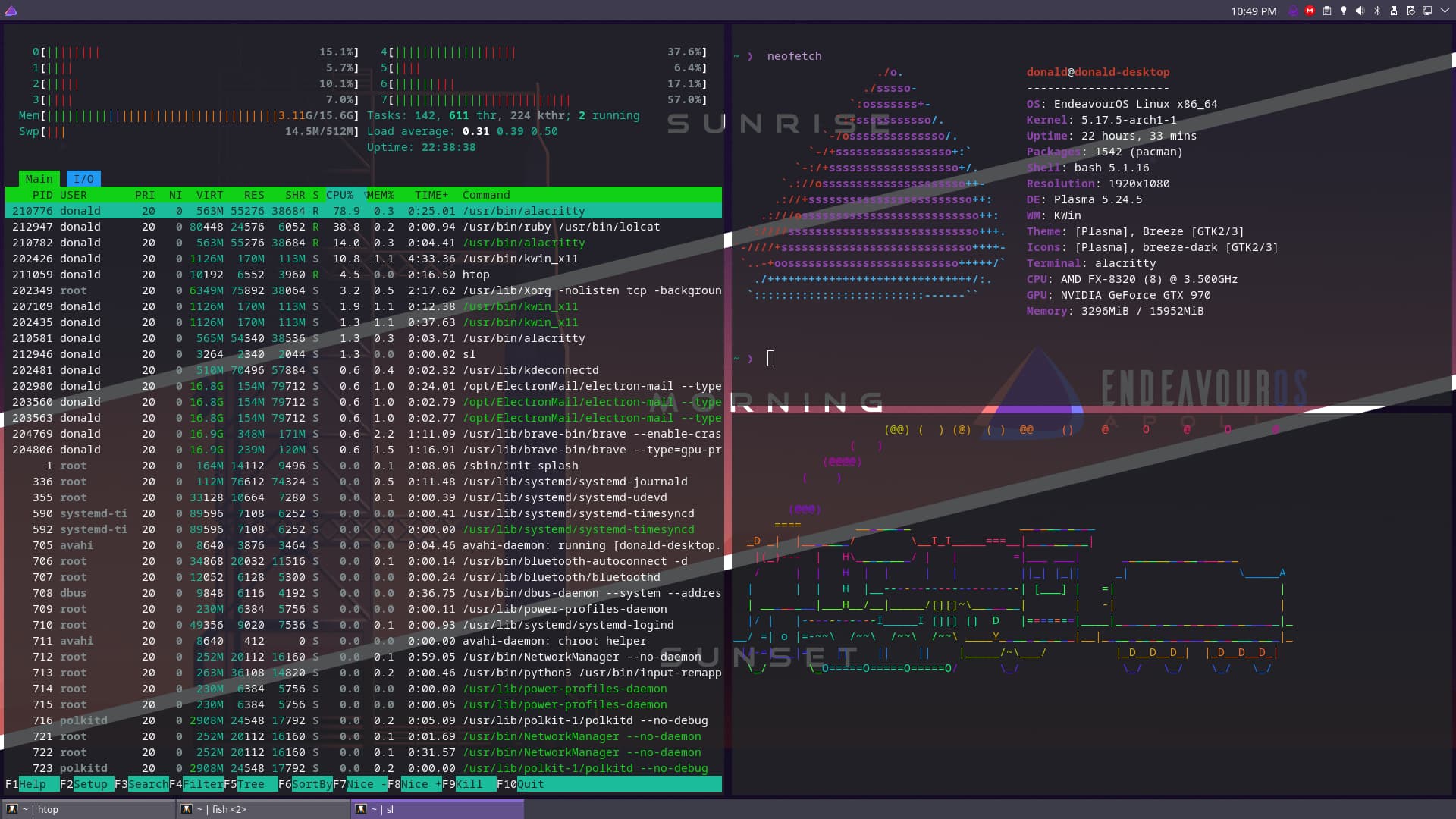This screenshot has height=819, width=1456.
Task: Click the Uptime 22:38:38 text
Action: tap(422, 147)
